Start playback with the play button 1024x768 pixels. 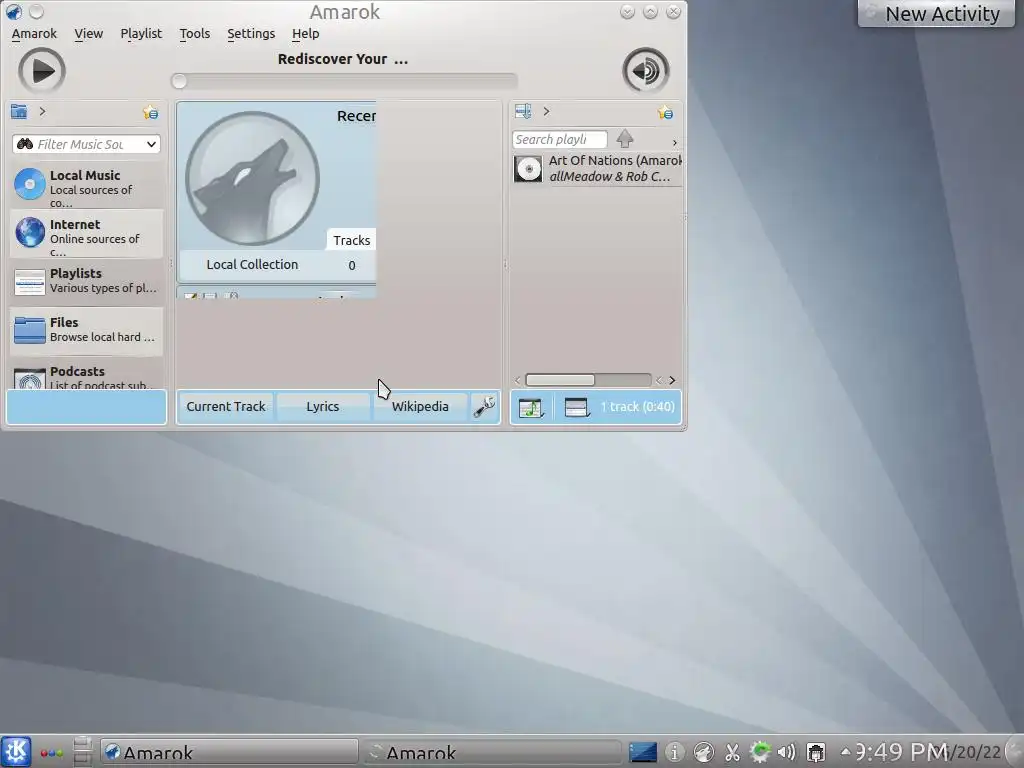[42, 71]
